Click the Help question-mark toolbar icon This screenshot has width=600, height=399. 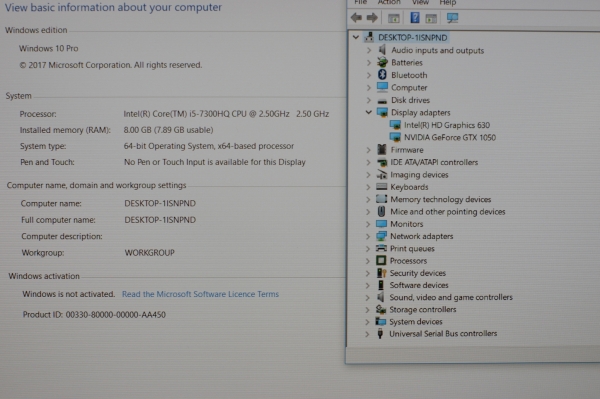click(x=415, y=18)
